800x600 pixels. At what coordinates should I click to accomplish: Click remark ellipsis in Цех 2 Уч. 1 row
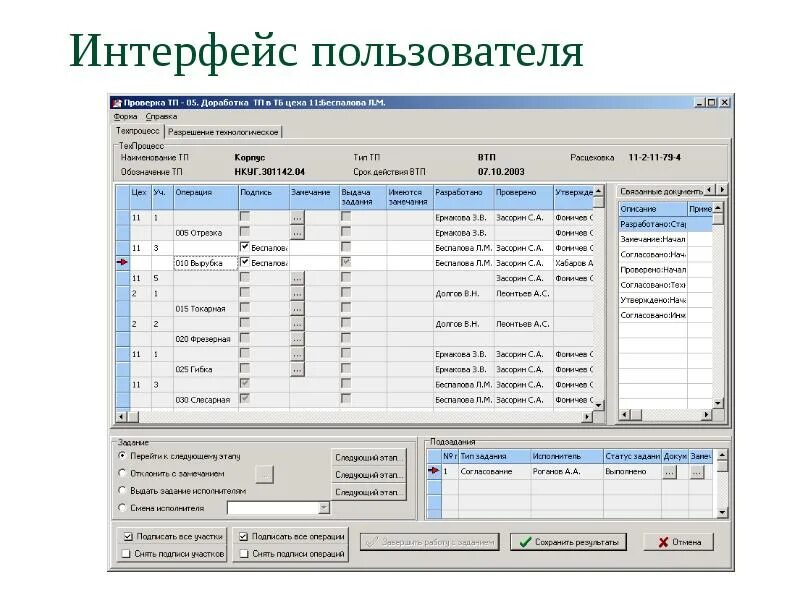(x=297, y=294)
